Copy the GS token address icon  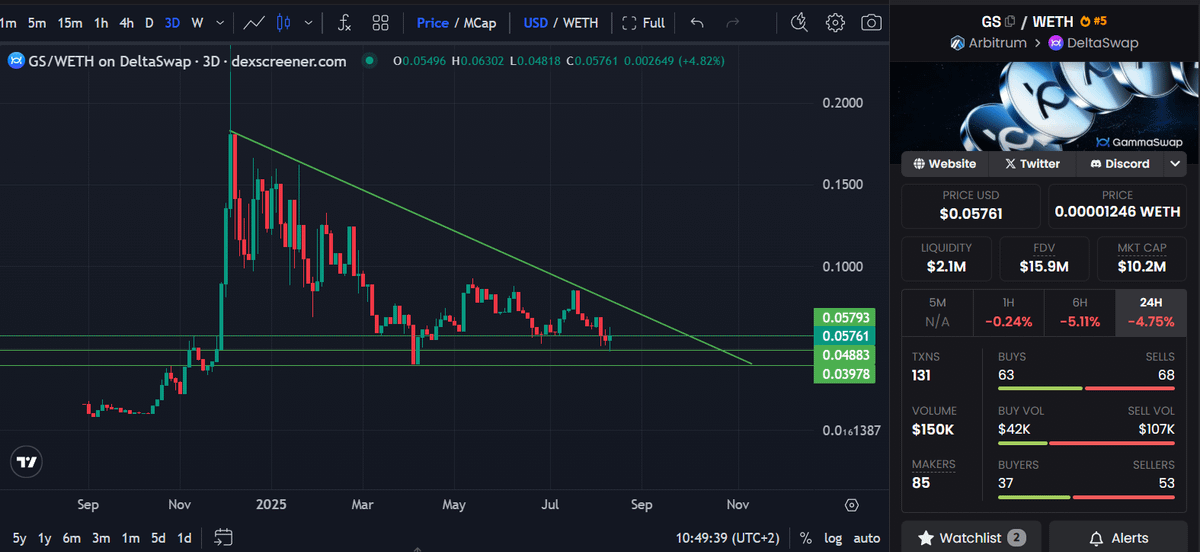(x=1011, y=21)
